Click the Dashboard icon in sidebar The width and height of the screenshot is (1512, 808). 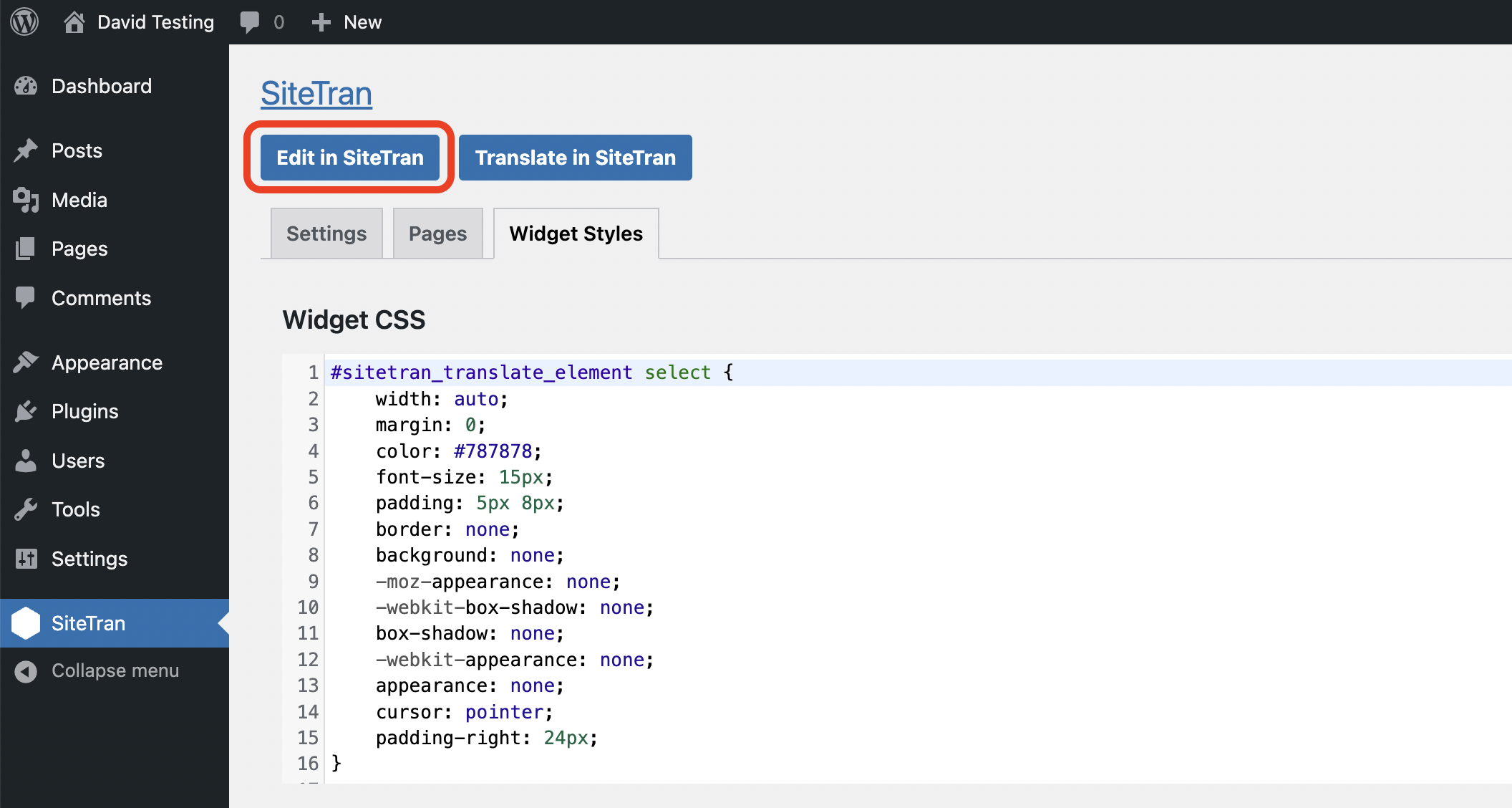click(27, 87)
